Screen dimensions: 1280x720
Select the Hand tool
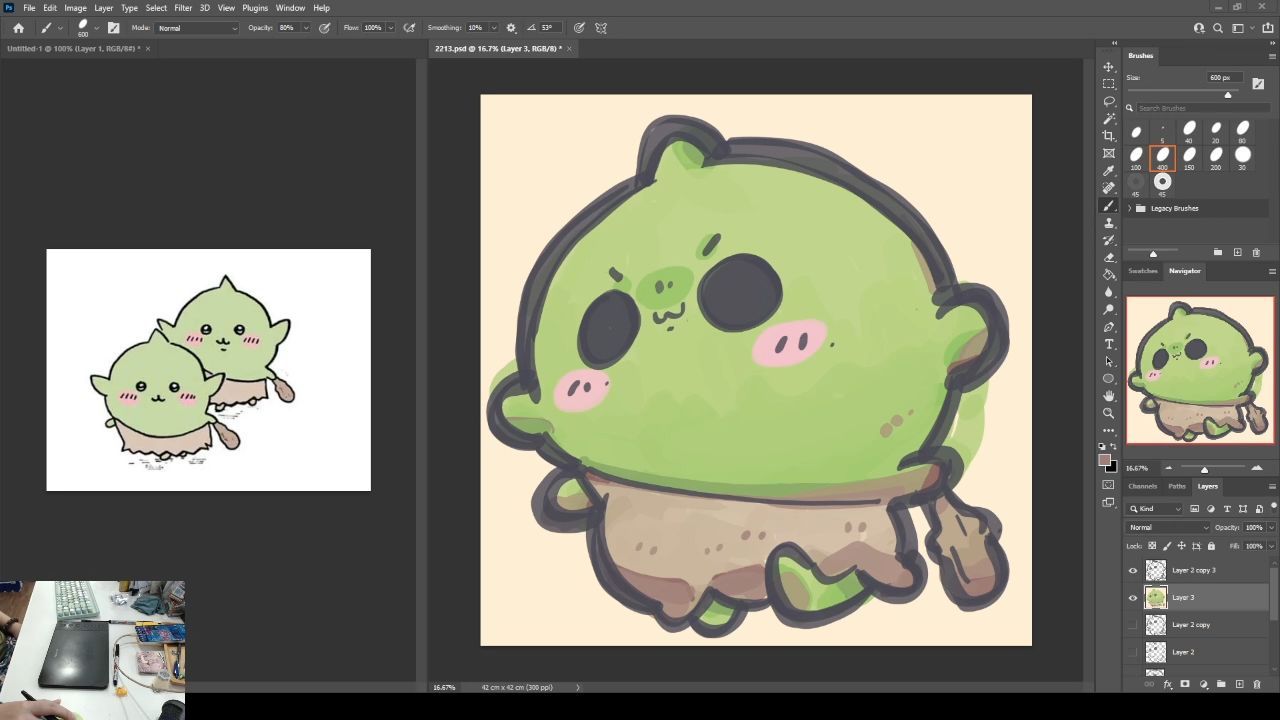pos(1108,396)
